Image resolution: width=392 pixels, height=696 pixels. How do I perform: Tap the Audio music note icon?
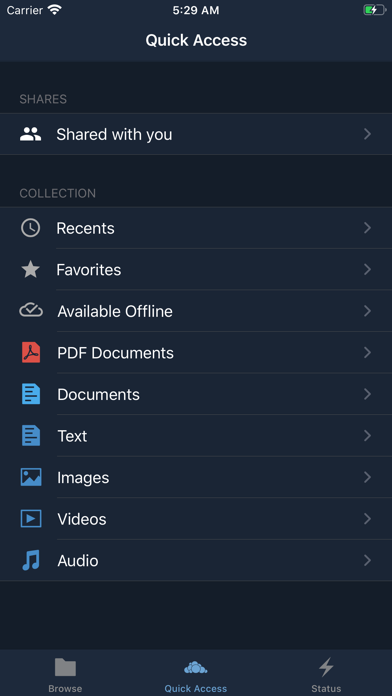click(x=31, y=560)
